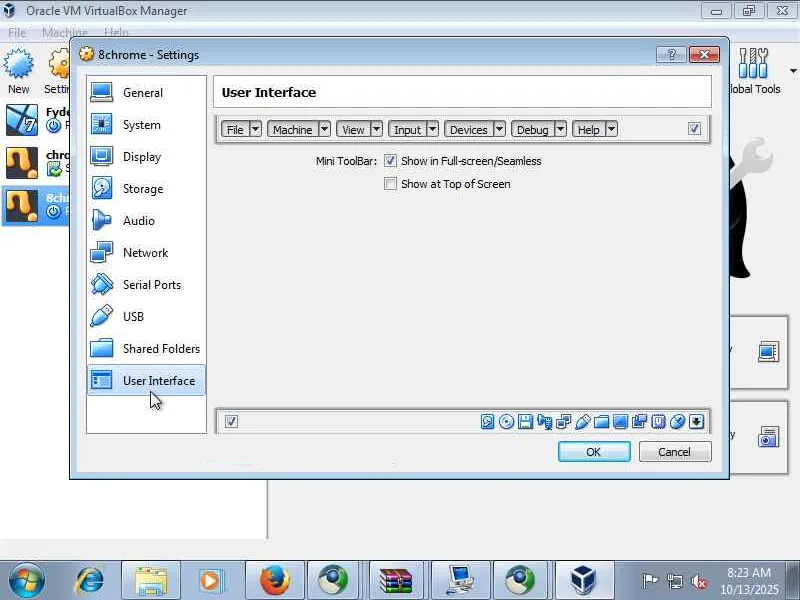800x600 pixels.
Task: Toggle the audio status bar indicator
Action: point(544,421)
